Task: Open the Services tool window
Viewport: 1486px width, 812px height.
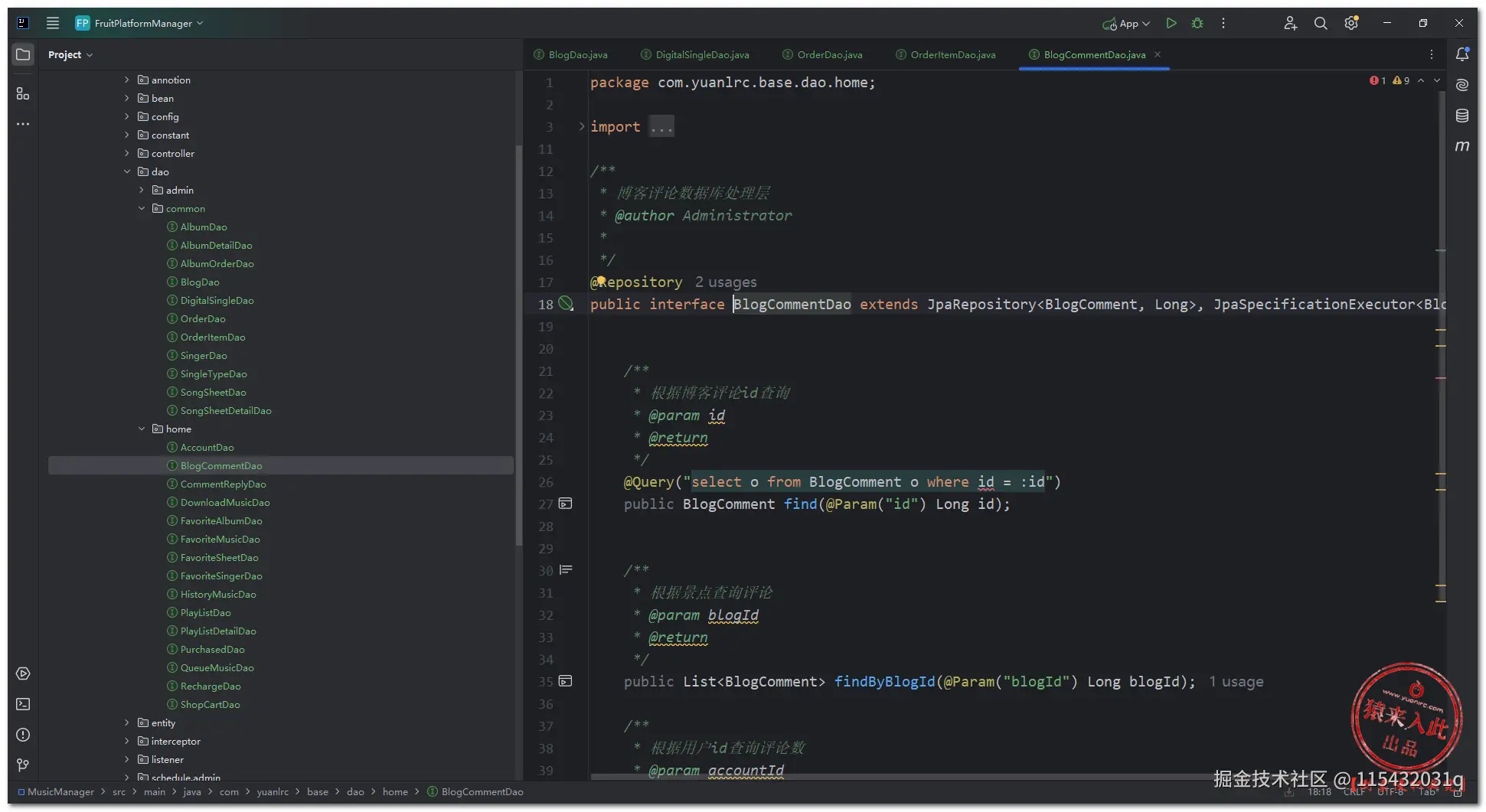Action: 23,673
